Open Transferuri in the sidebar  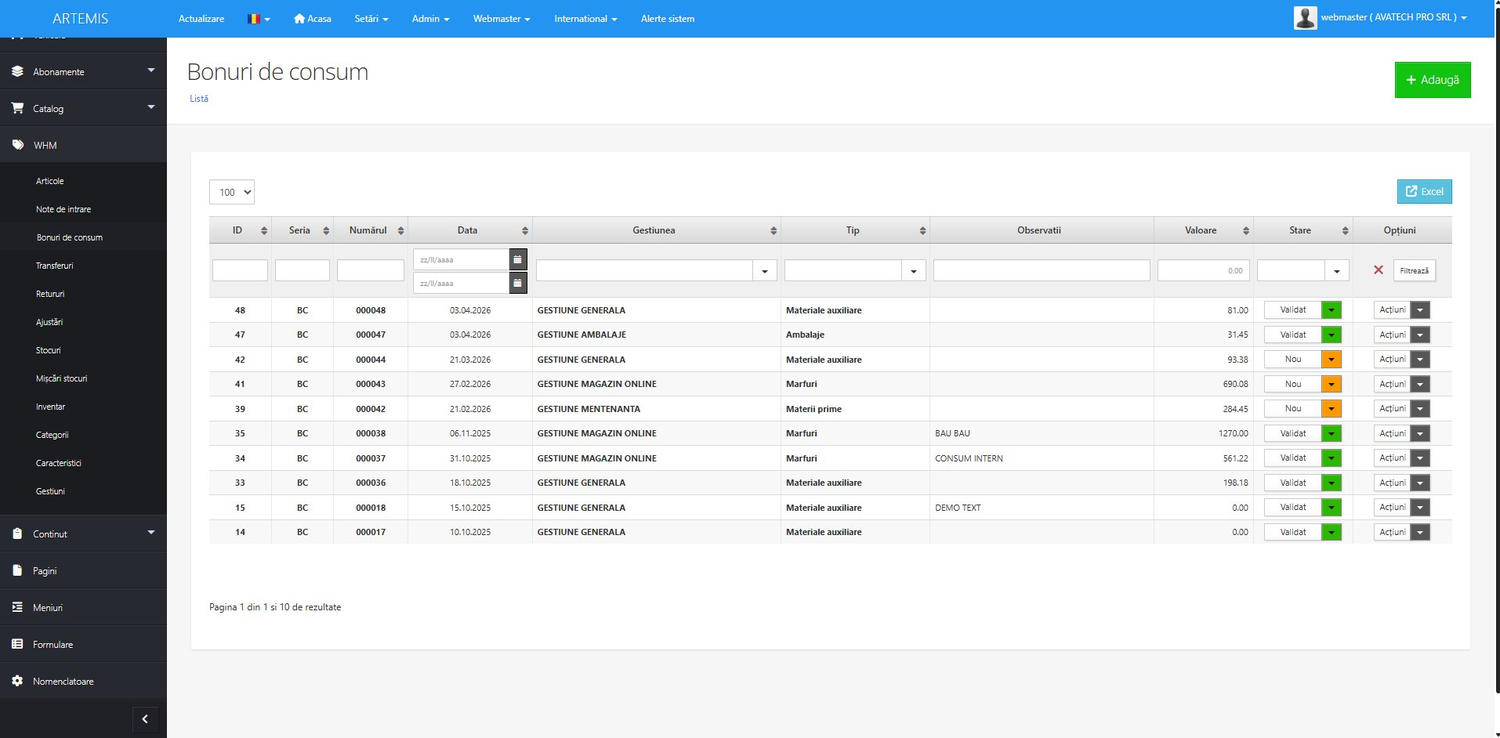click(54, 266)
